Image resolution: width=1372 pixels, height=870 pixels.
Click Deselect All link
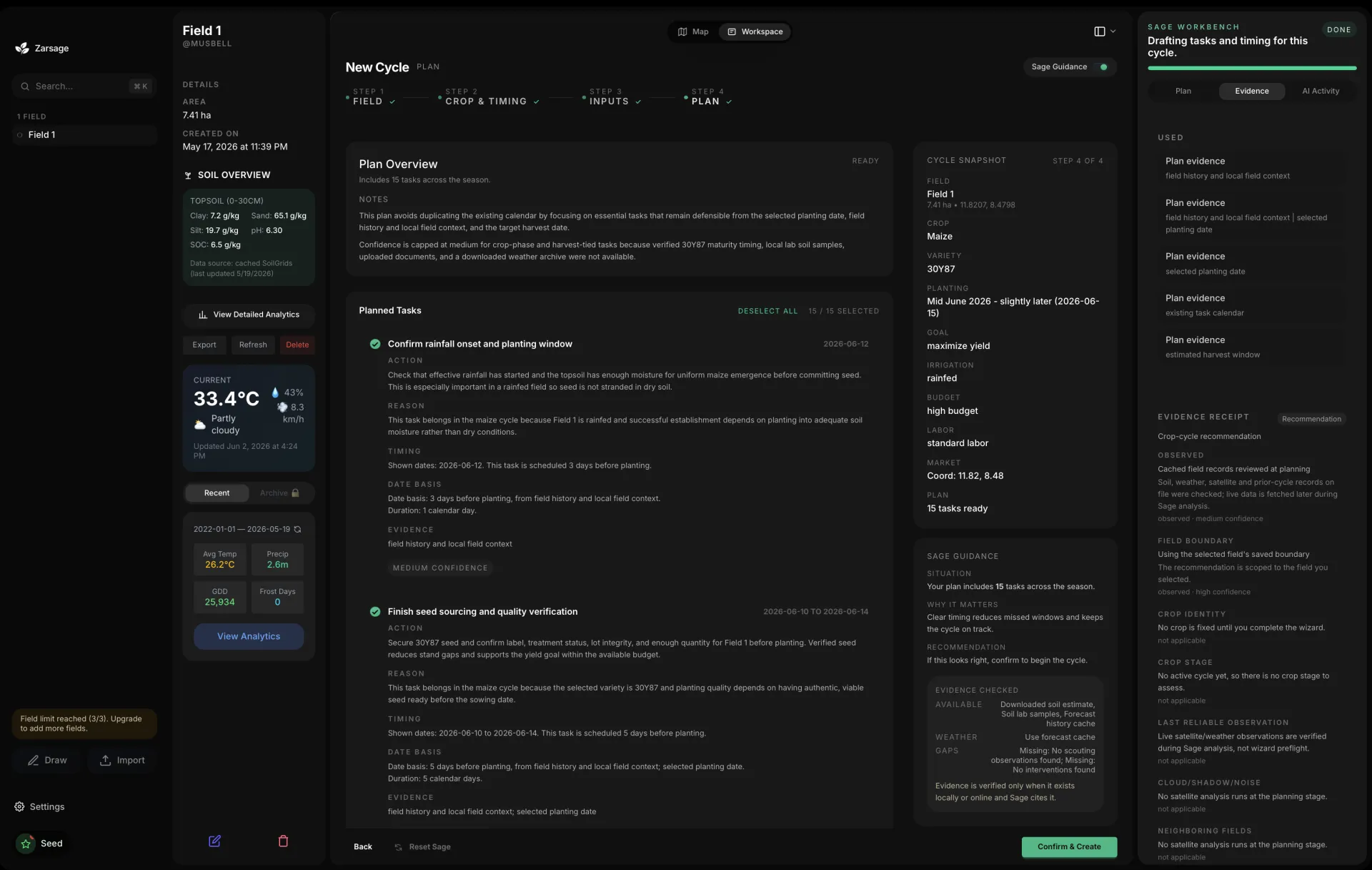click(x=767, y=312)
